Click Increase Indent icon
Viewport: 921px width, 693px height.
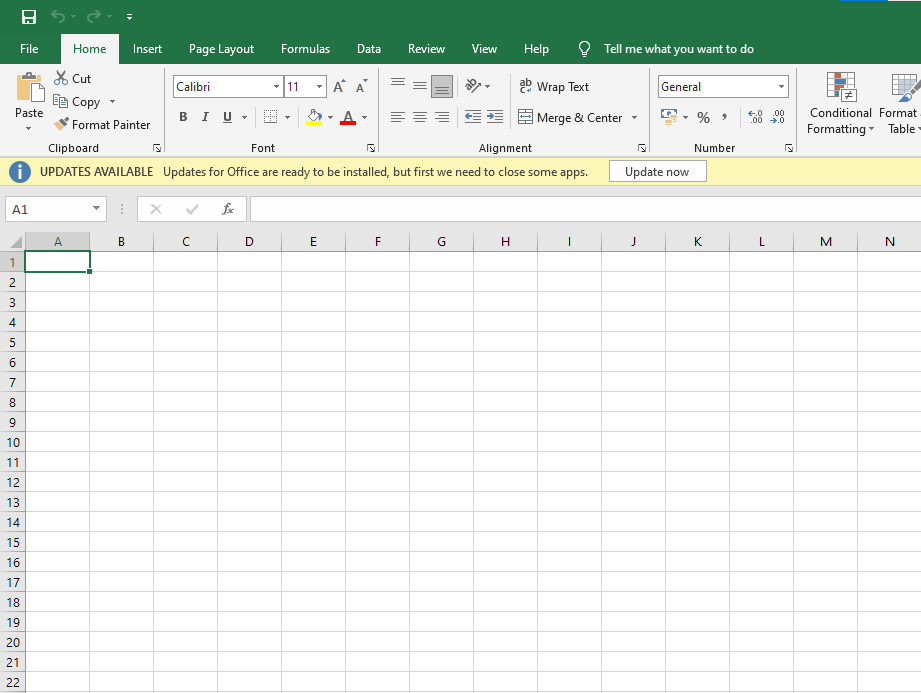(x=495, y=117)
